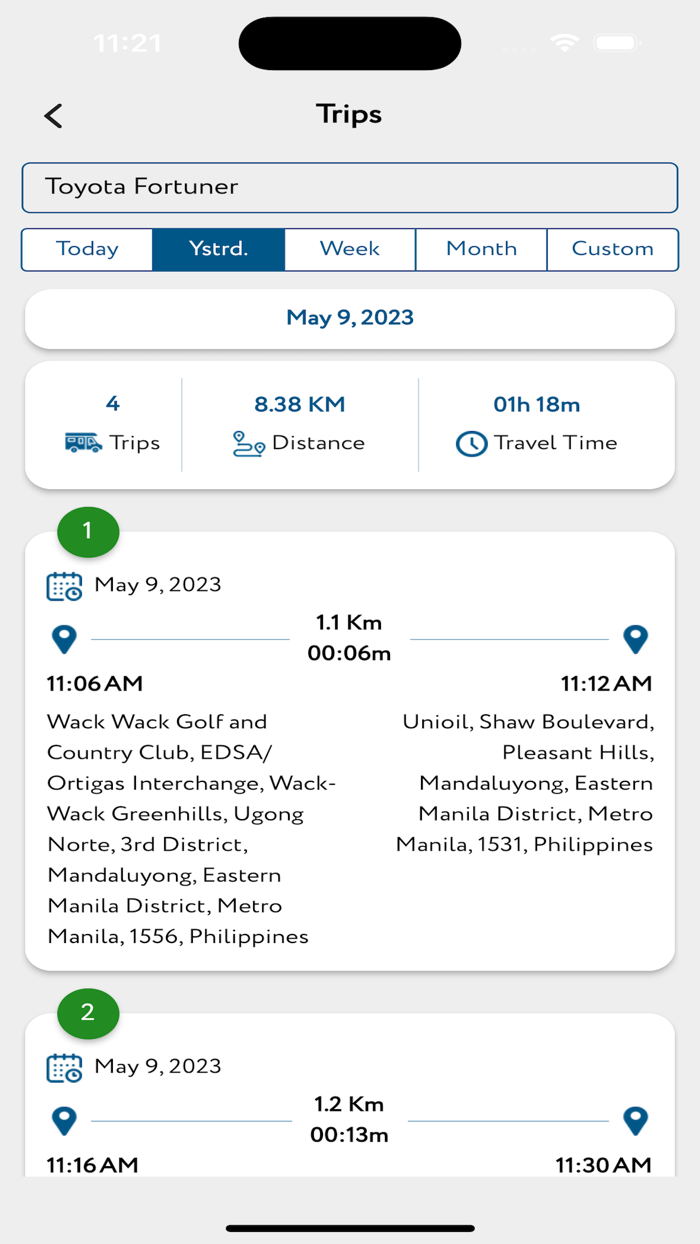Switch to the Today tab
The width and height of the screenshot is (700, 1244).
pyautogui.click(x=87, y=249)
